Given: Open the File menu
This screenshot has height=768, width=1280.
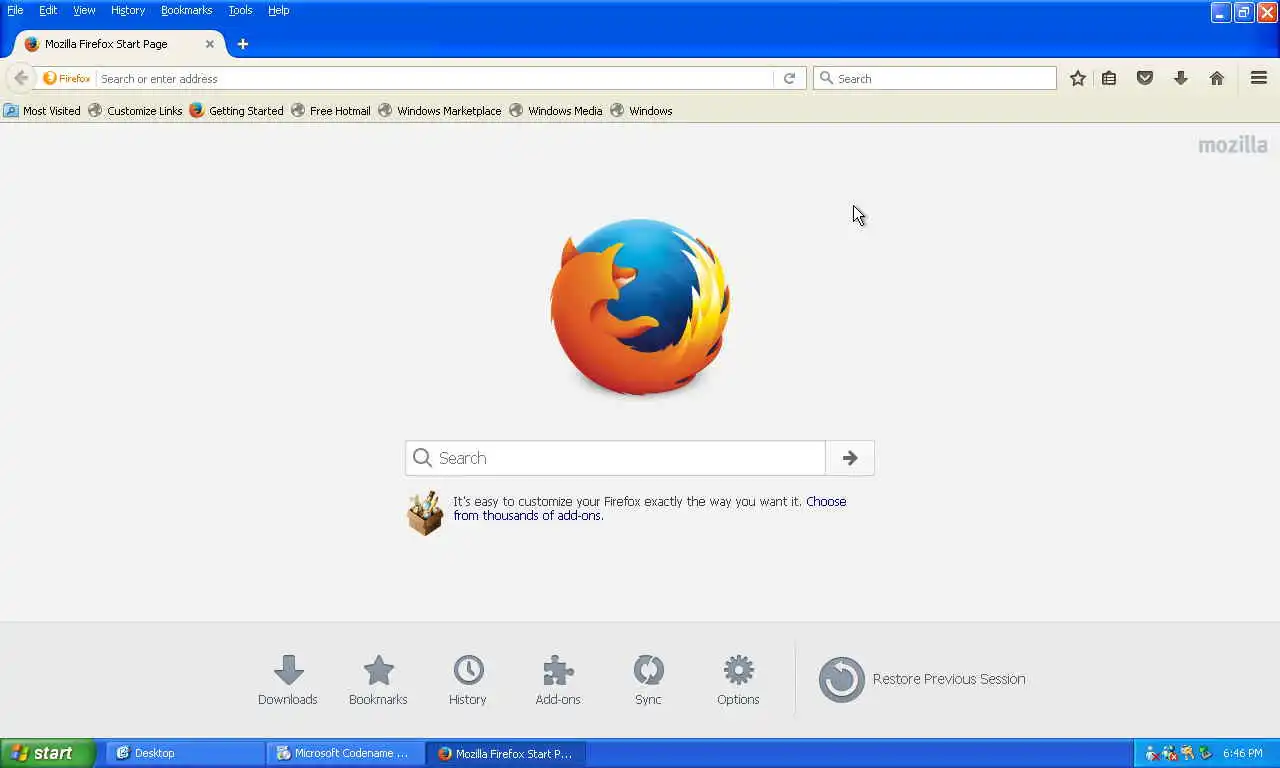Looking at the screenshot, I should point(15,10).
